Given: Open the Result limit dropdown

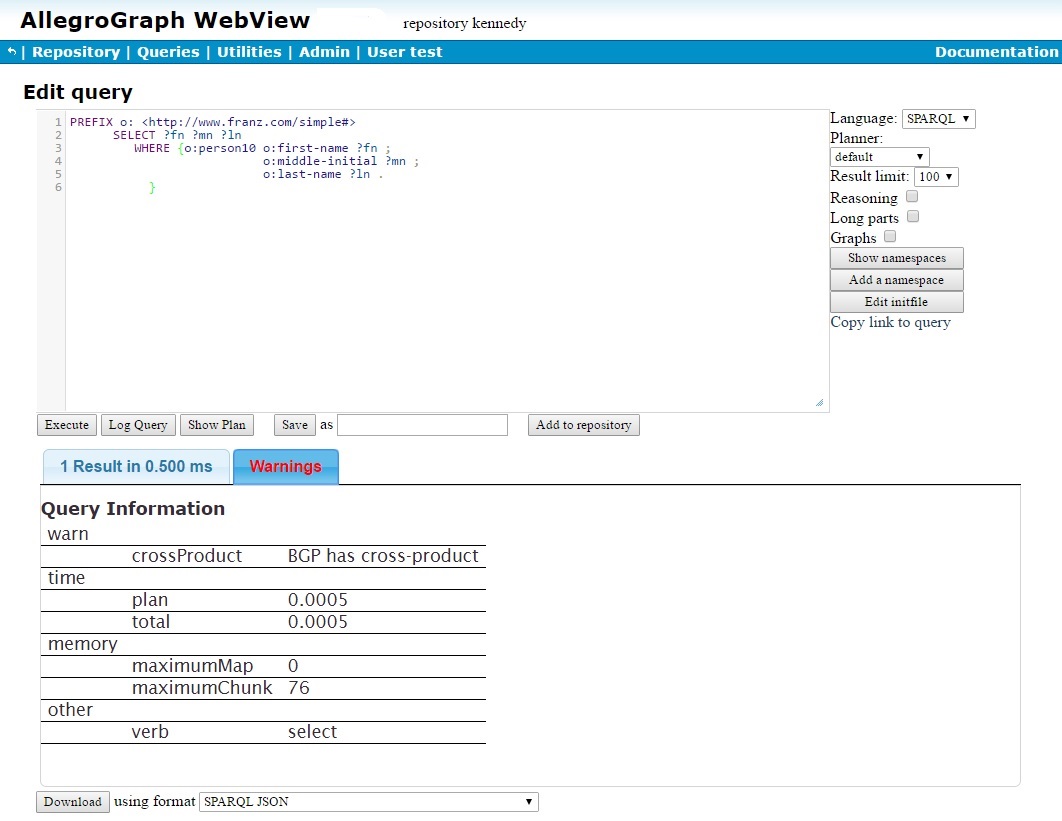Looking at the screenshot, I should coord(936,177).
